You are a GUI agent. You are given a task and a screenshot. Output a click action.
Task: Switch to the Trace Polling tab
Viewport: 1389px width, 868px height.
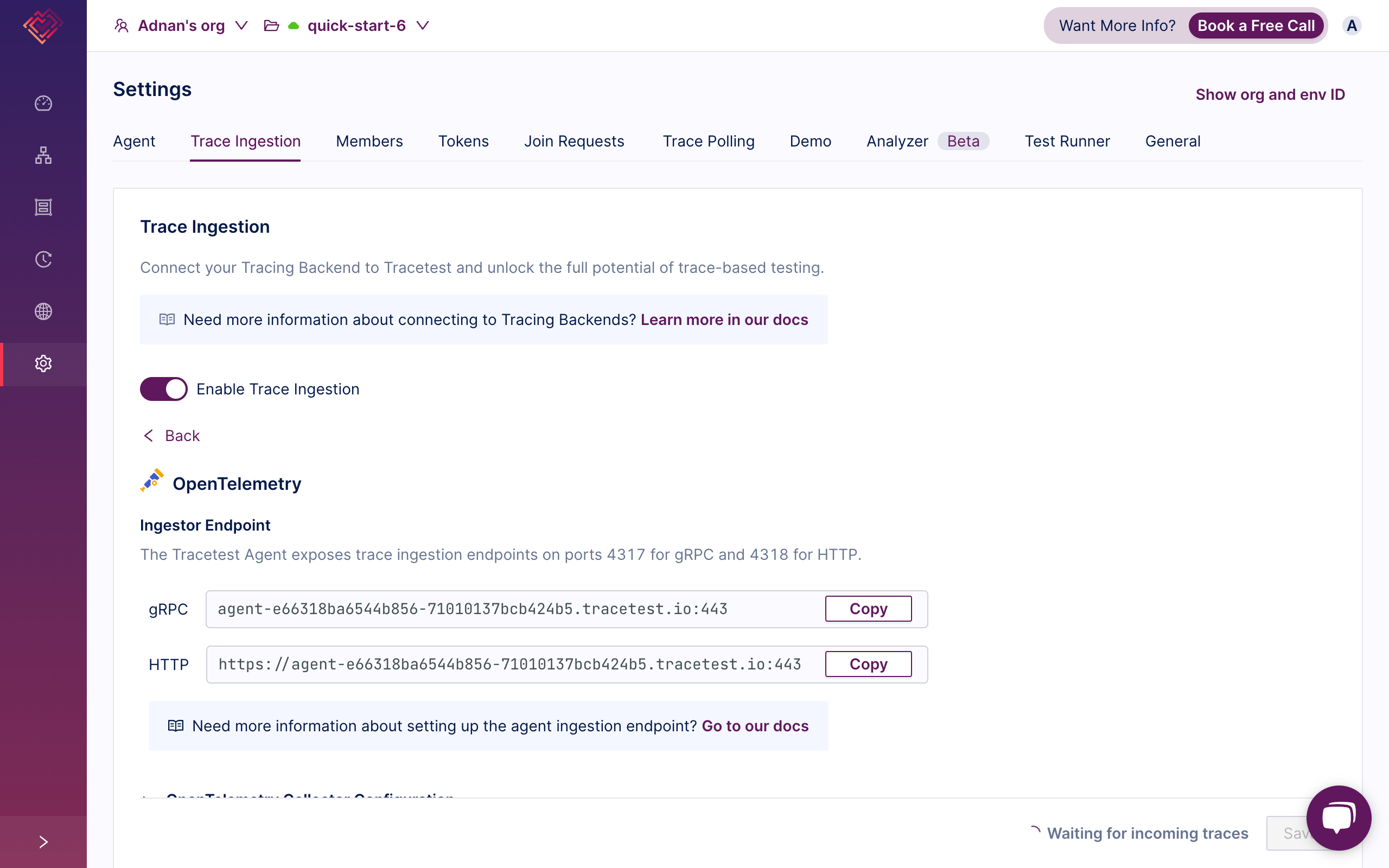click(708, 141)
